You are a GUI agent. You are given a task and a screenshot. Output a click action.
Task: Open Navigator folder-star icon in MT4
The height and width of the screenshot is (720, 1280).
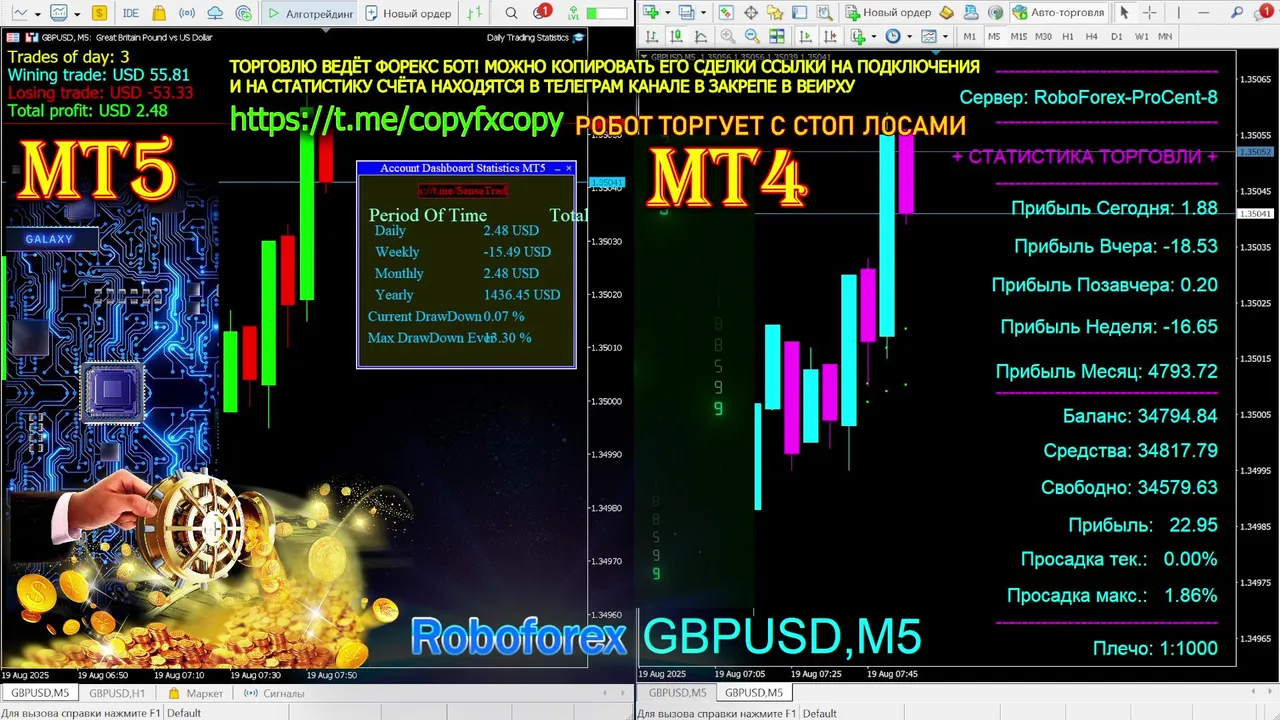point(775,13)
